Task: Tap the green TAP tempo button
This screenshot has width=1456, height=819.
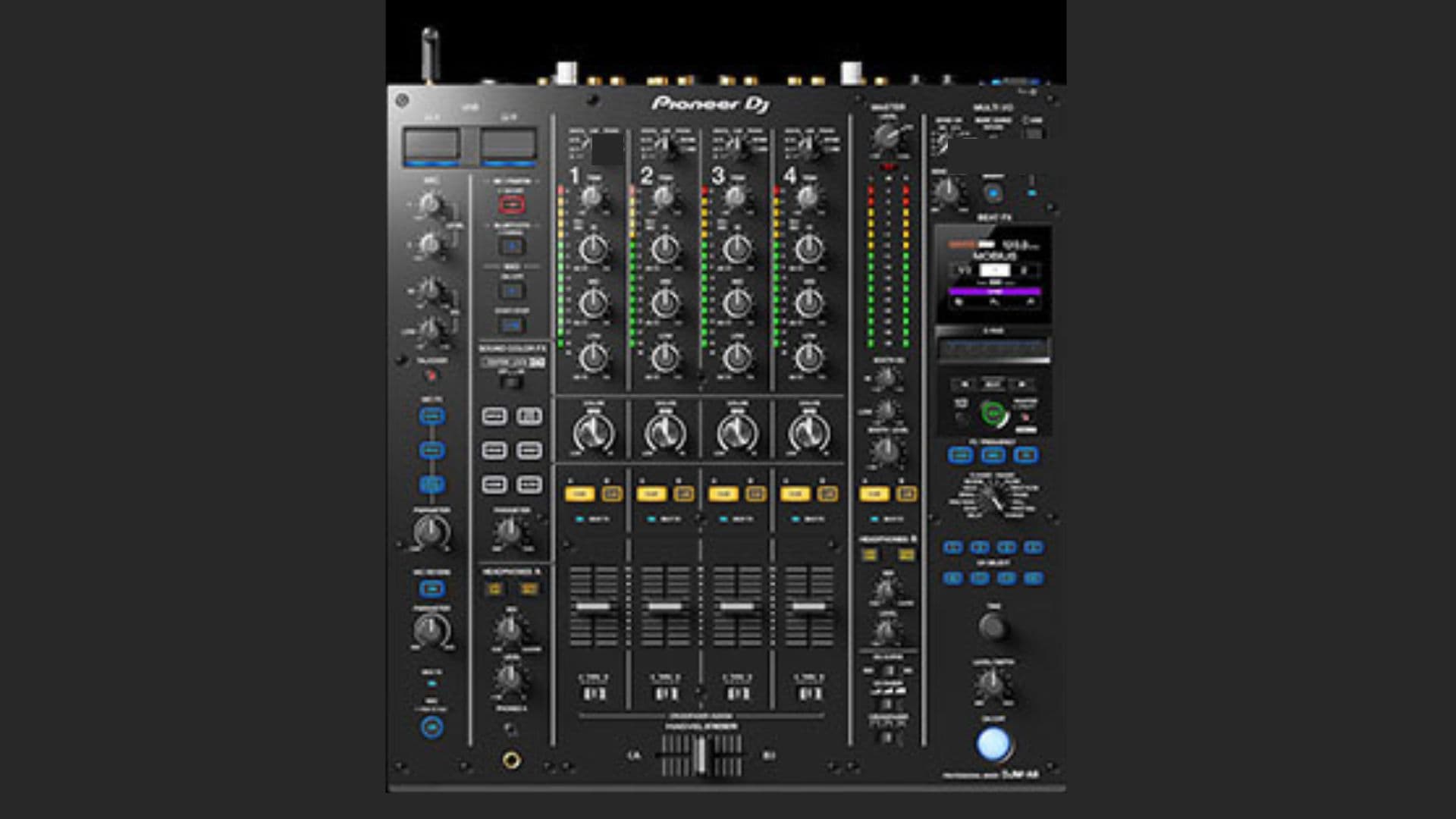Action: pyautogui.click(x=993, y=414)
